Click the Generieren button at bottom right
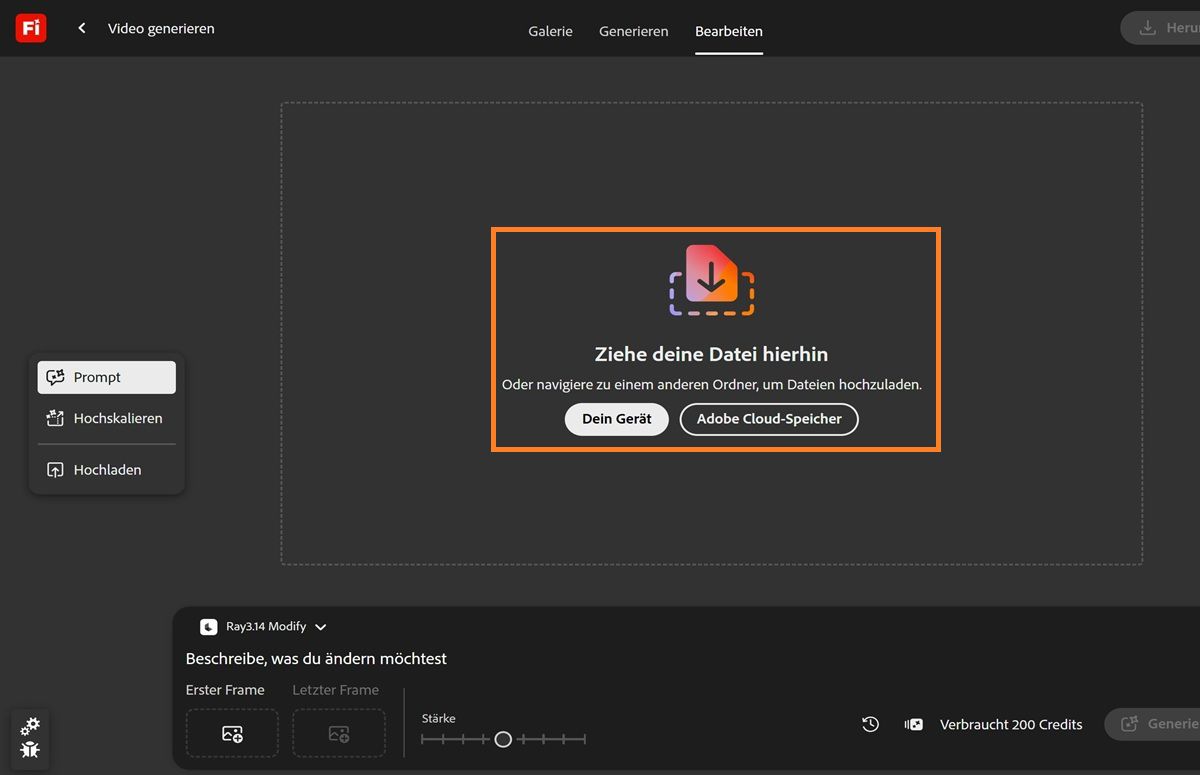1200x775 pixels. [1153, 724]
